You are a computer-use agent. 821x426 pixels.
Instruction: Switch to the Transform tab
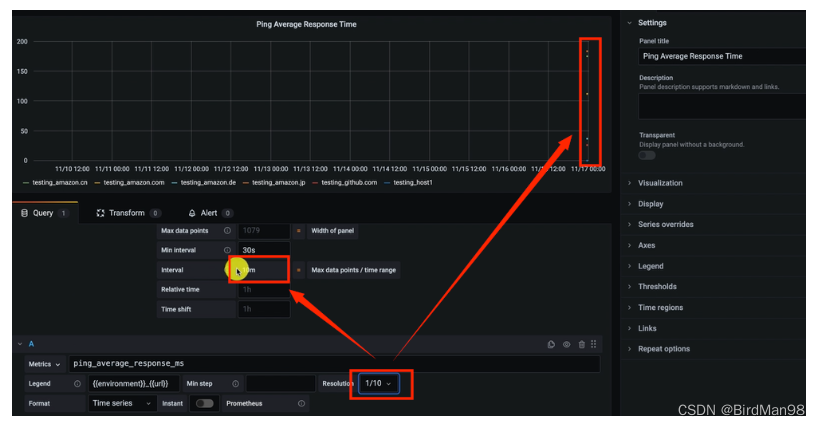click(128, 213)
